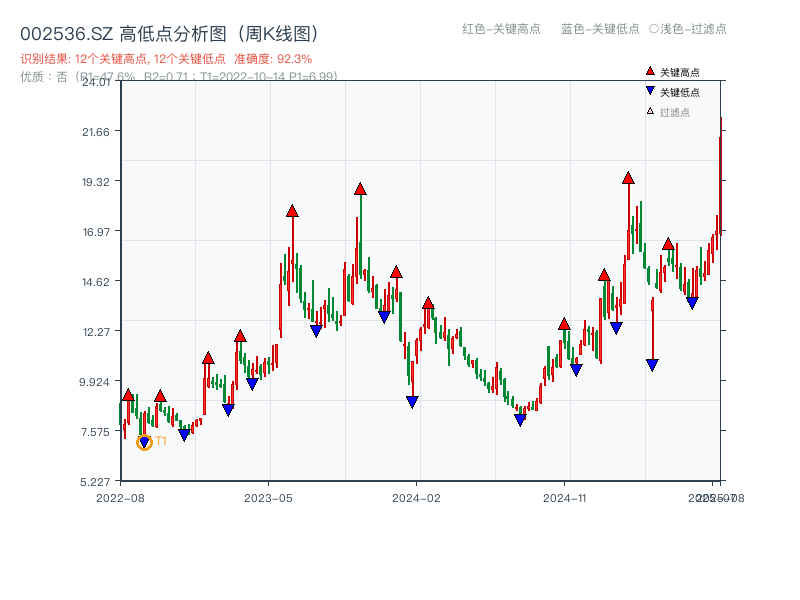Viewport: 800px width, 600px height.
Task: Click the 12.27 price axis label
Action: (96, 332)
